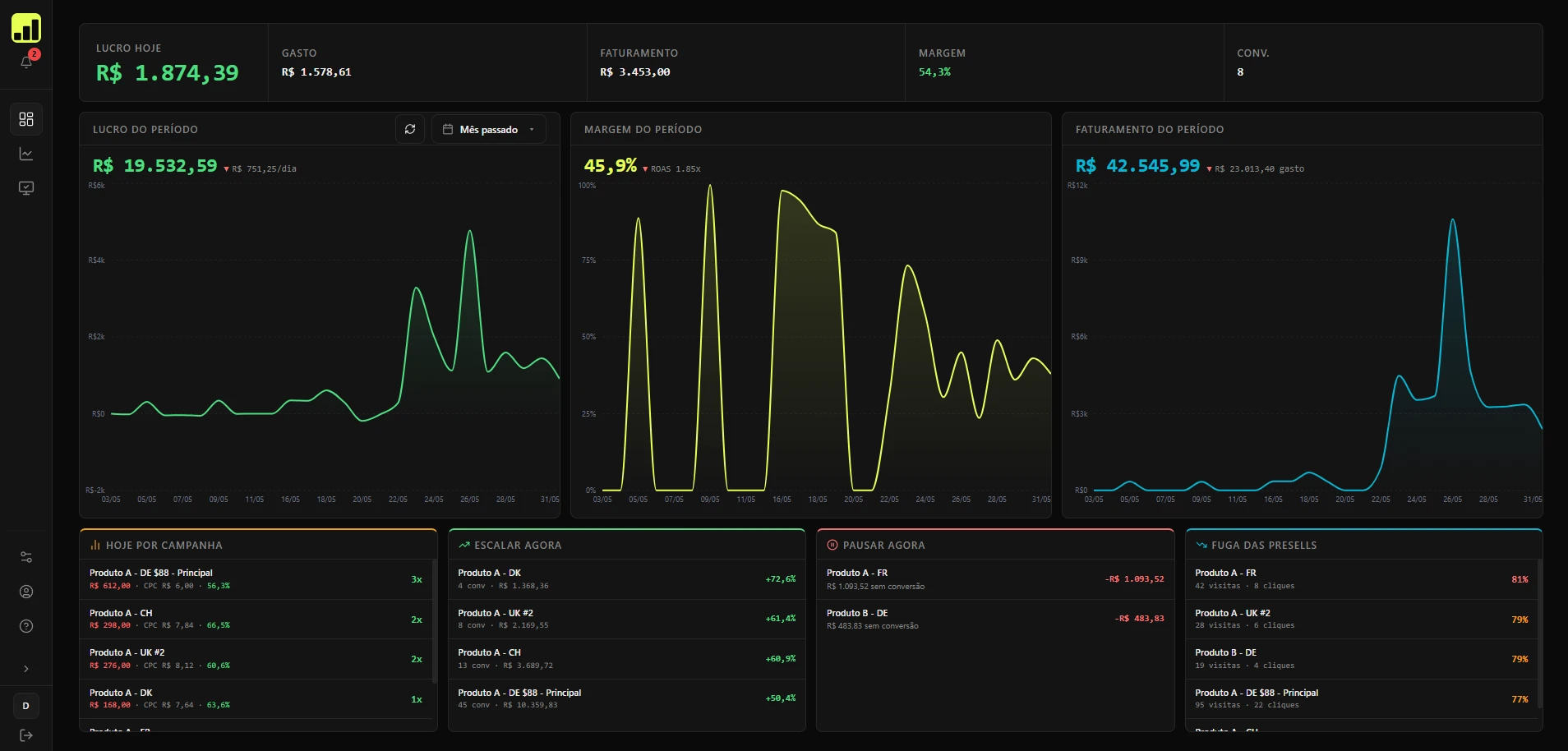Open Produto B - DE in Pausar Agora
The height and width of the screenshot is (751, 1568).
point(995,620)
